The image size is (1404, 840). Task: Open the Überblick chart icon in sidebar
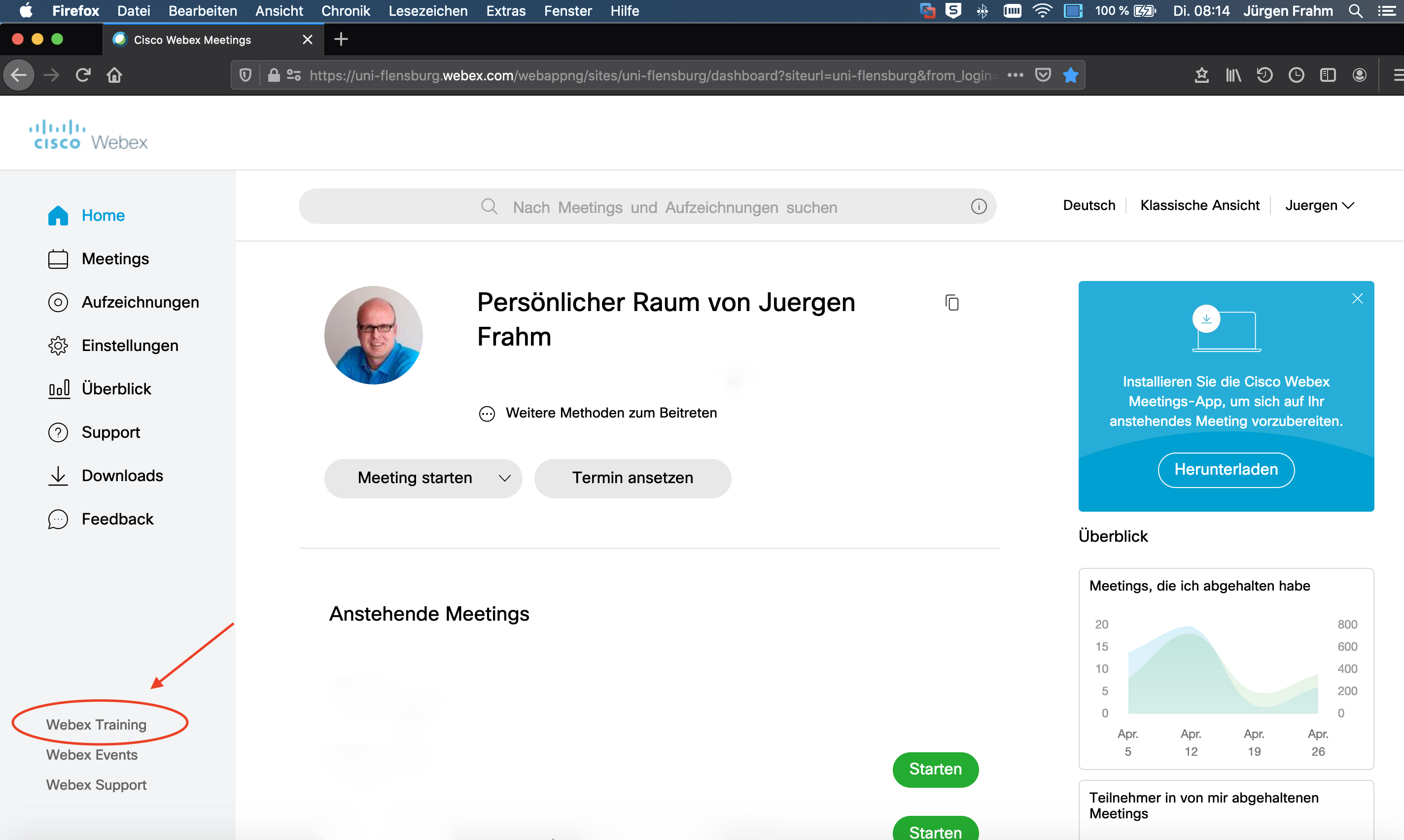59,389
